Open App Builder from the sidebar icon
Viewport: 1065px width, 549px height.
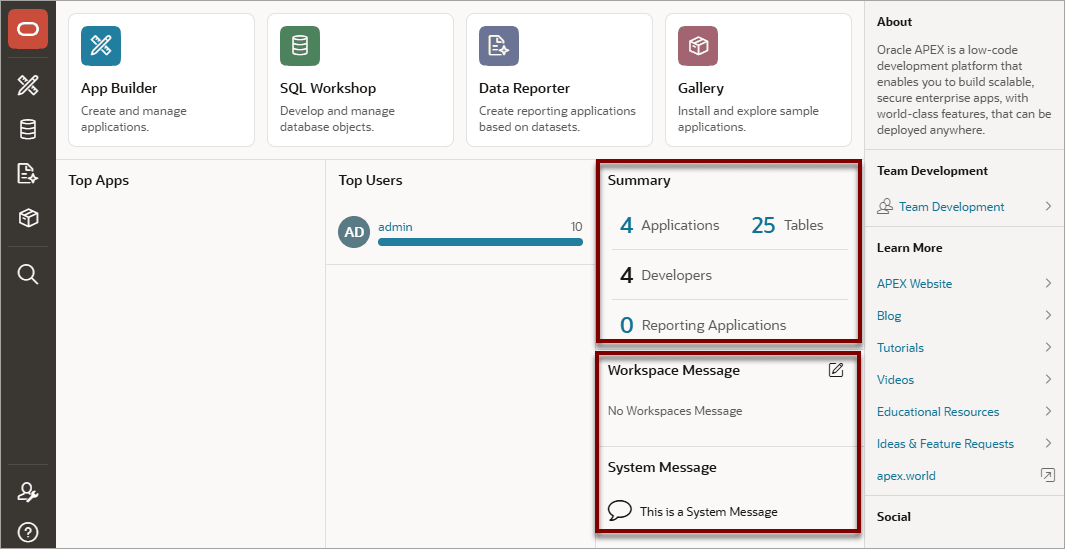coord(28,85)
